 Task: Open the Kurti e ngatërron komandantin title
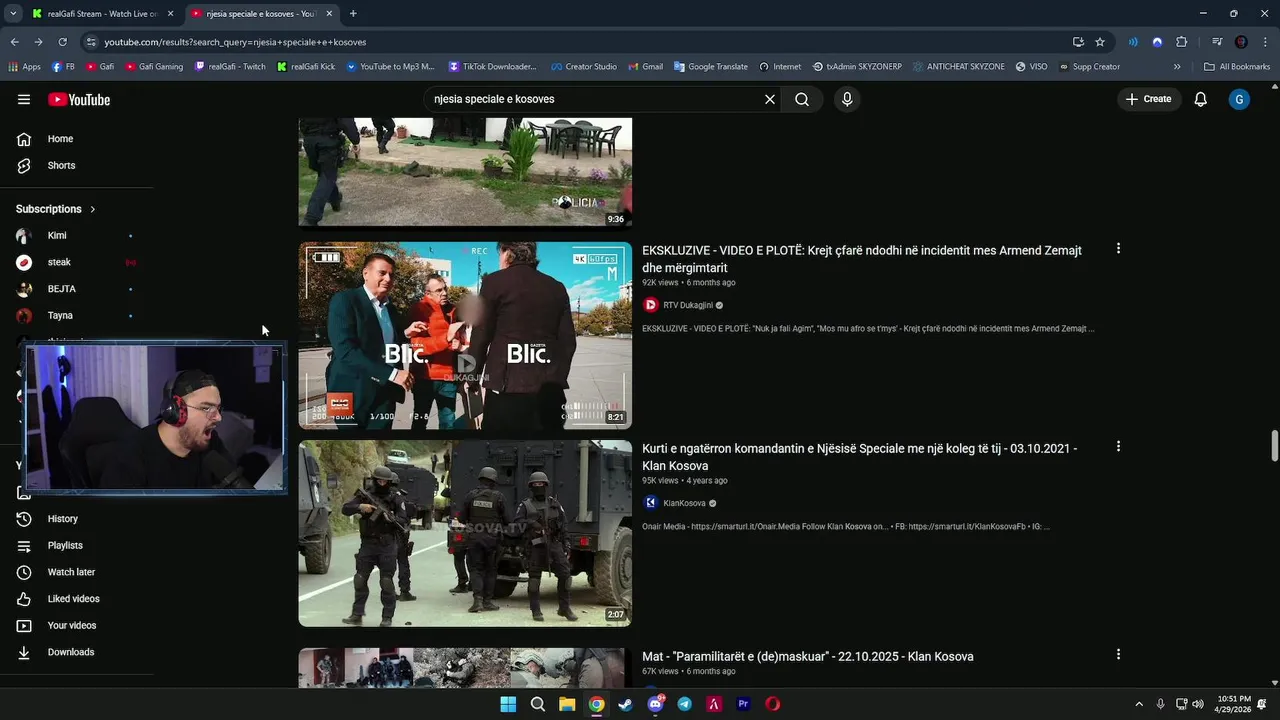tap(860, 457)
